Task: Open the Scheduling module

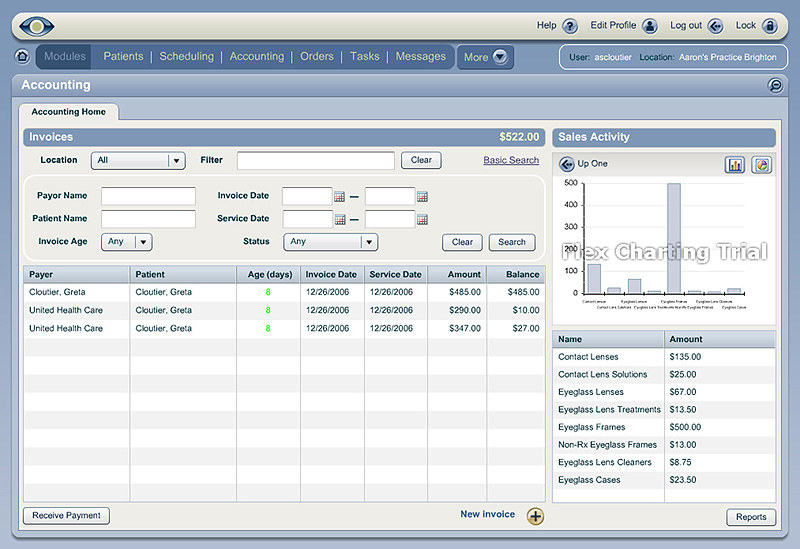Action: [x=187, y=56]
